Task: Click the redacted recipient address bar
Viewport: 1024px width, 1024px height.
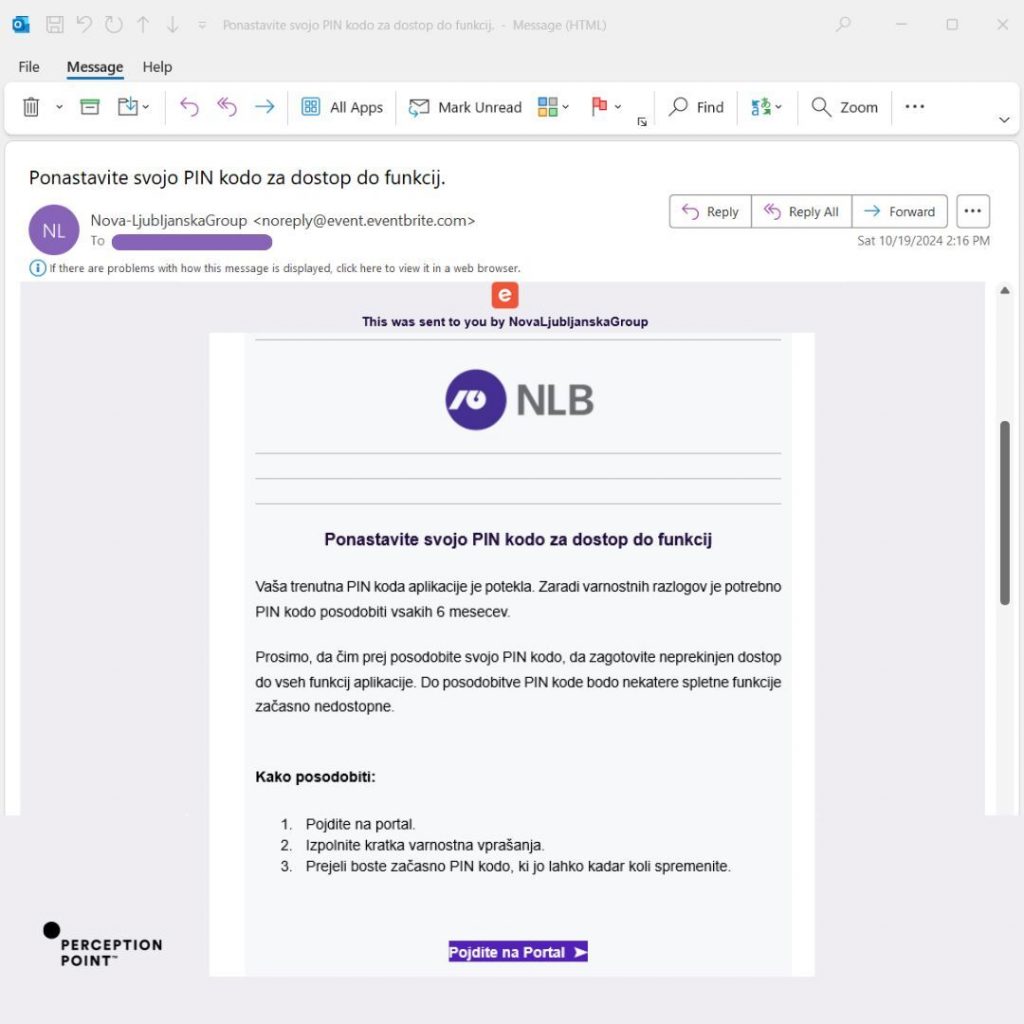Action: [x=191, y=242]
